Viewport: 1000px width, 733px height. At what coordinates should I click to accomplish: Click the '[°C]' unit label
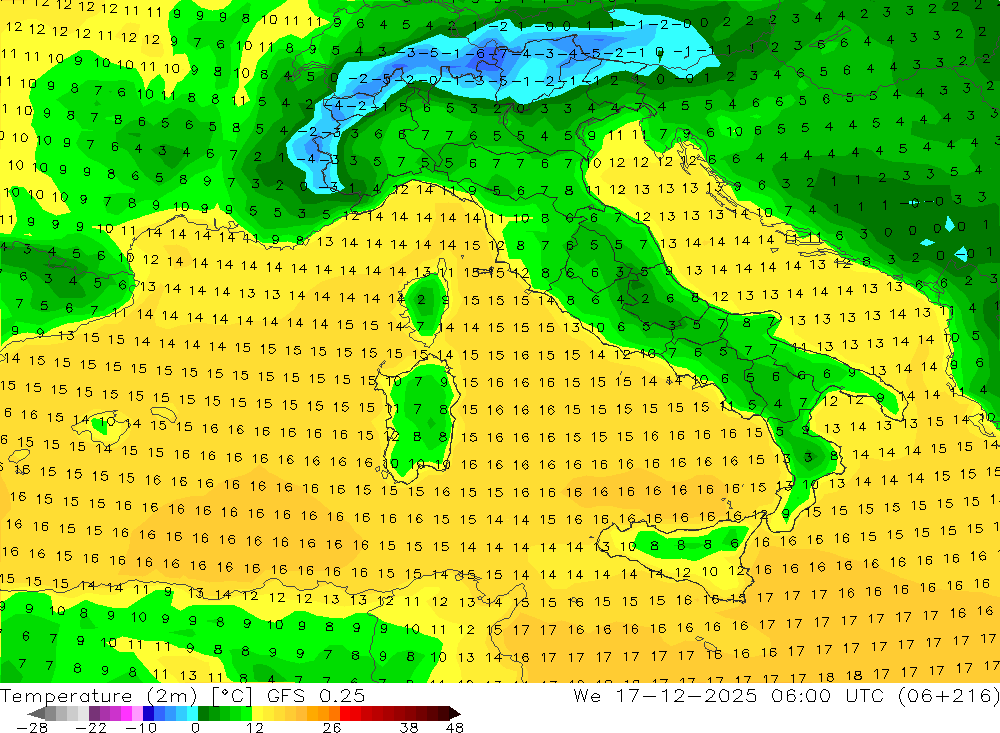[x=232, y=696]
